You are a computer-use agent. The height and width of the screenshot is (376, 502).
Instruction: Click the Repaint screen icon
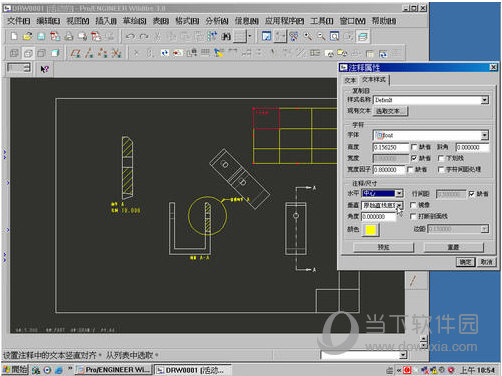point(266,36)
